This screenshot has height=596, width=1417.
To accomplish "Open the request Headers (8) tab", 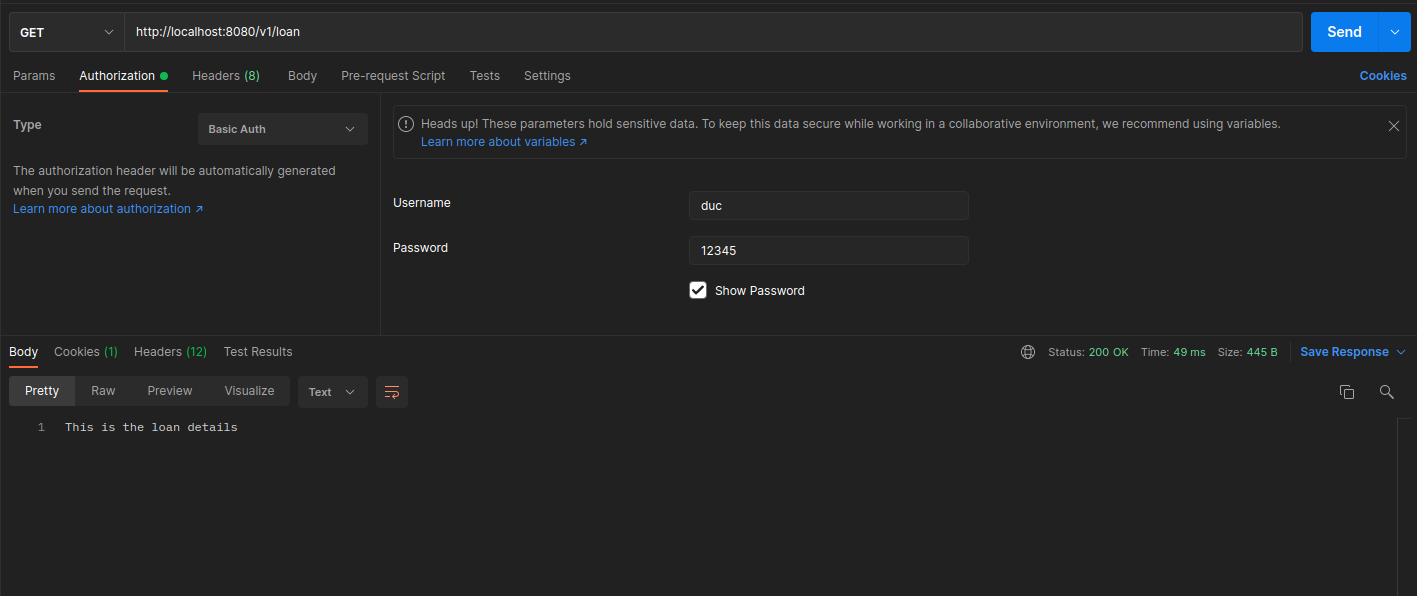I will 225,76.
